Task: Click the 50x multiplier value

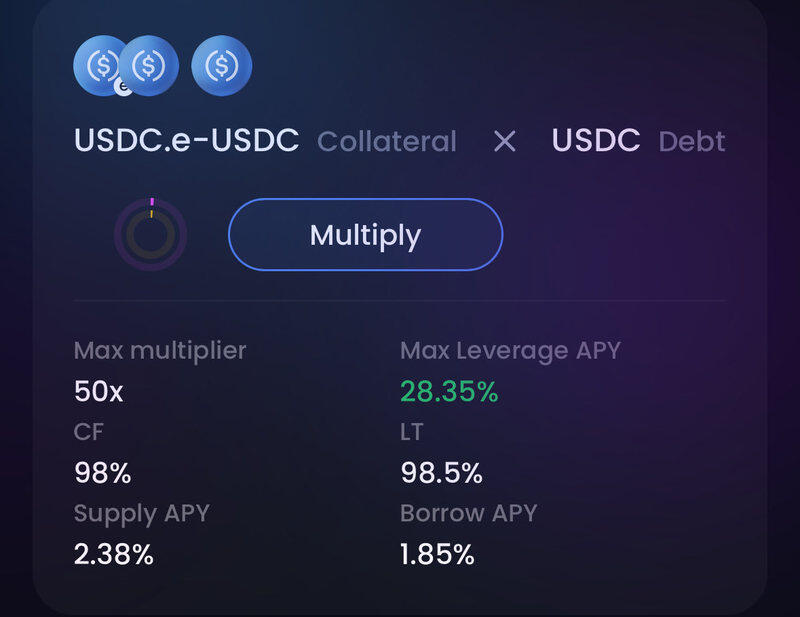Action: 99,391
